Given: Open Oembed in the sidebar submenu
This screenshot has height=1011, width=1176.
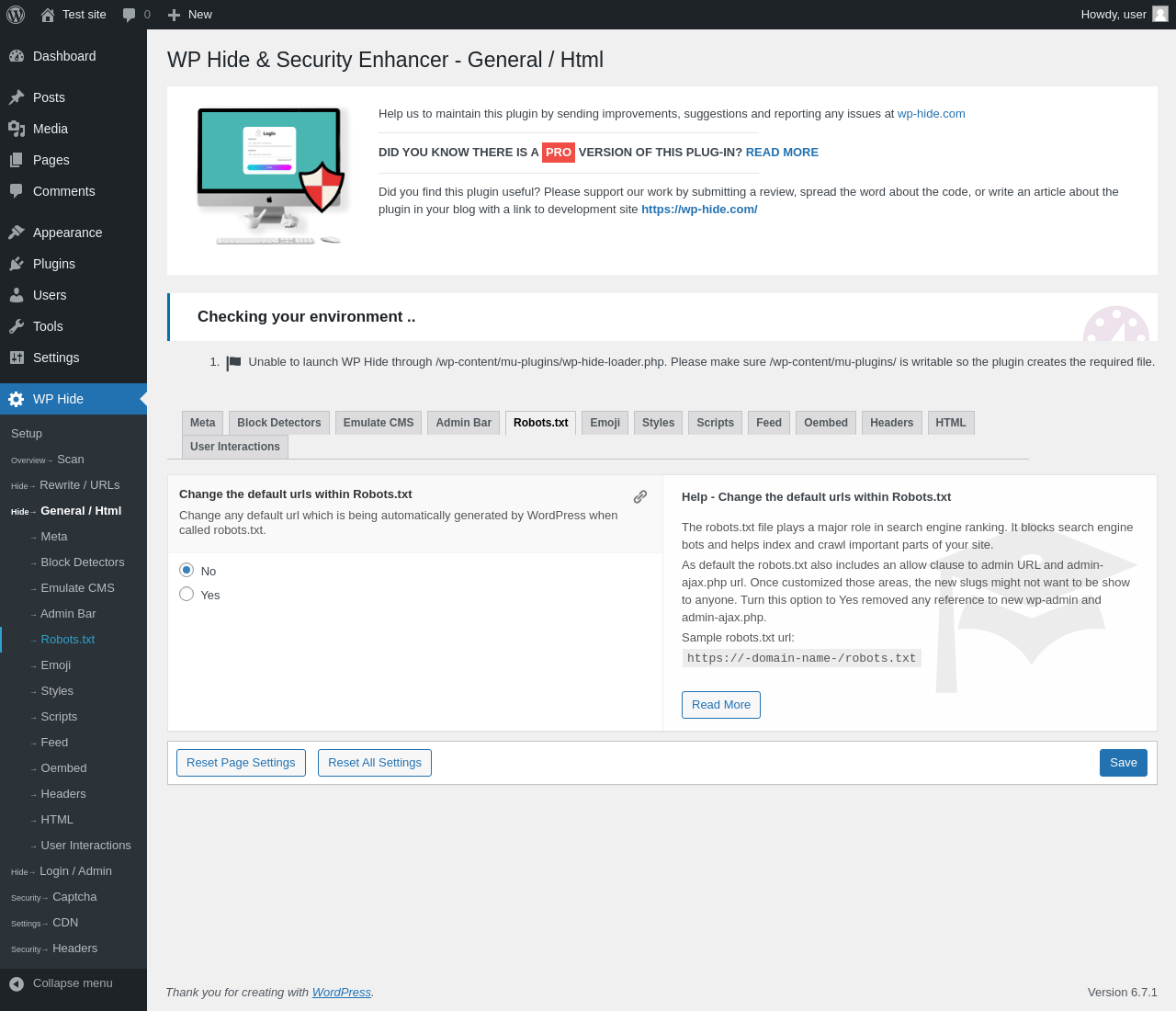Looking at the screenshot, I should point(73,768).
